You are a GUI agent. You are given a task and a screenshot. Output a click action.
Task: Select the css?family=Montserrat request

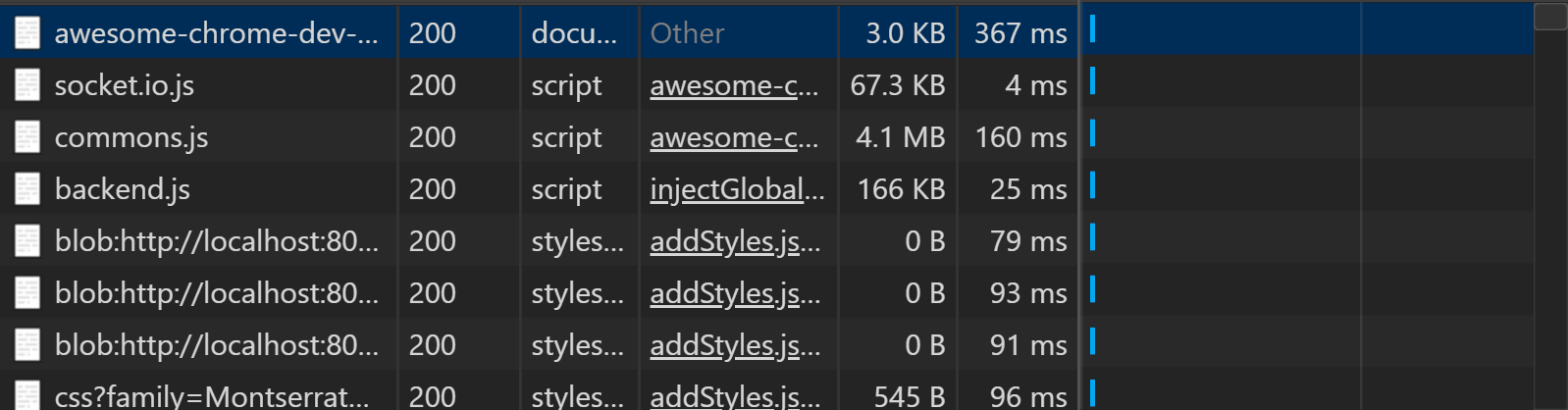211,396
